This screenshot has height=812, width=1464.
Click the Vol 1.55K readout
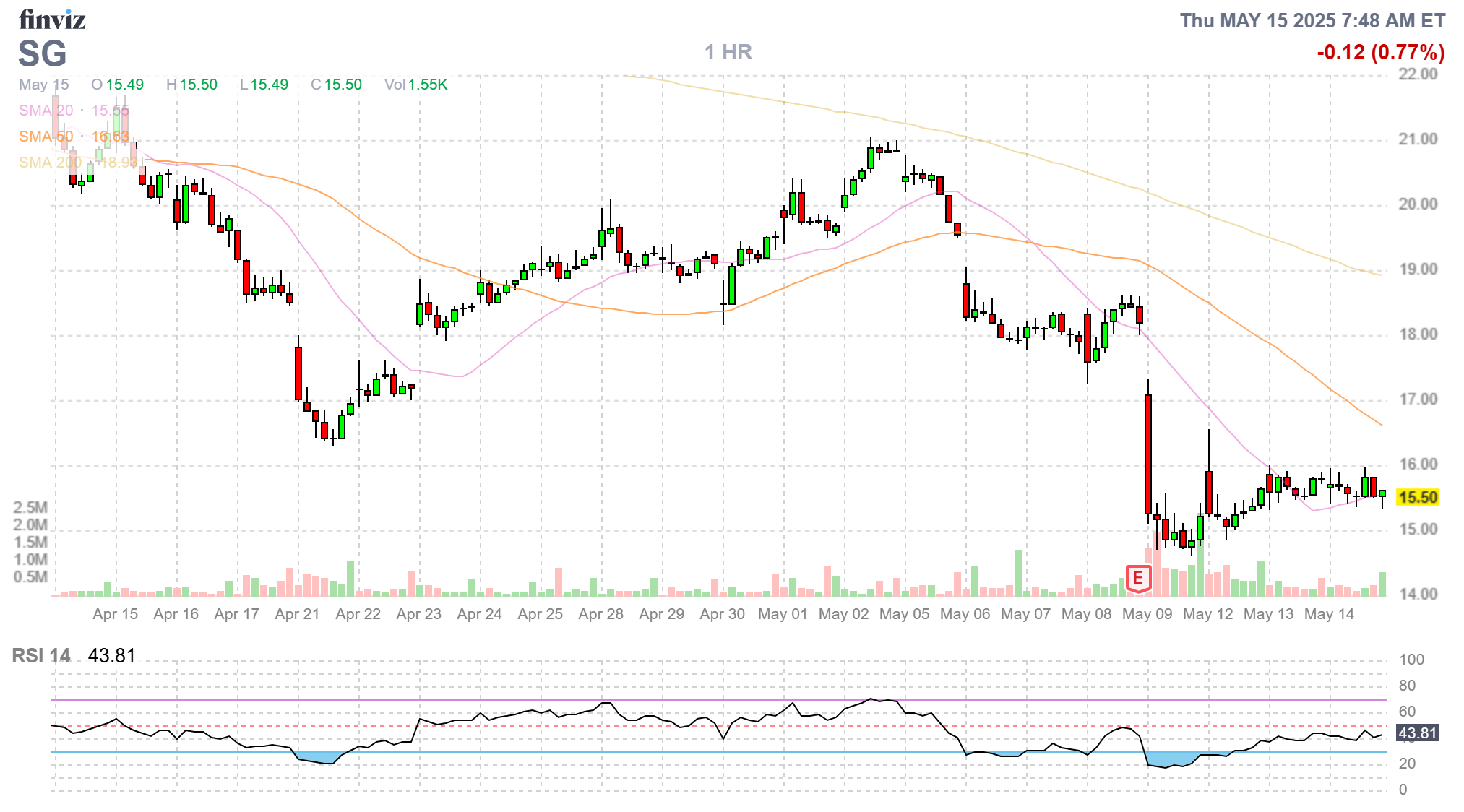tap(415, 85)
